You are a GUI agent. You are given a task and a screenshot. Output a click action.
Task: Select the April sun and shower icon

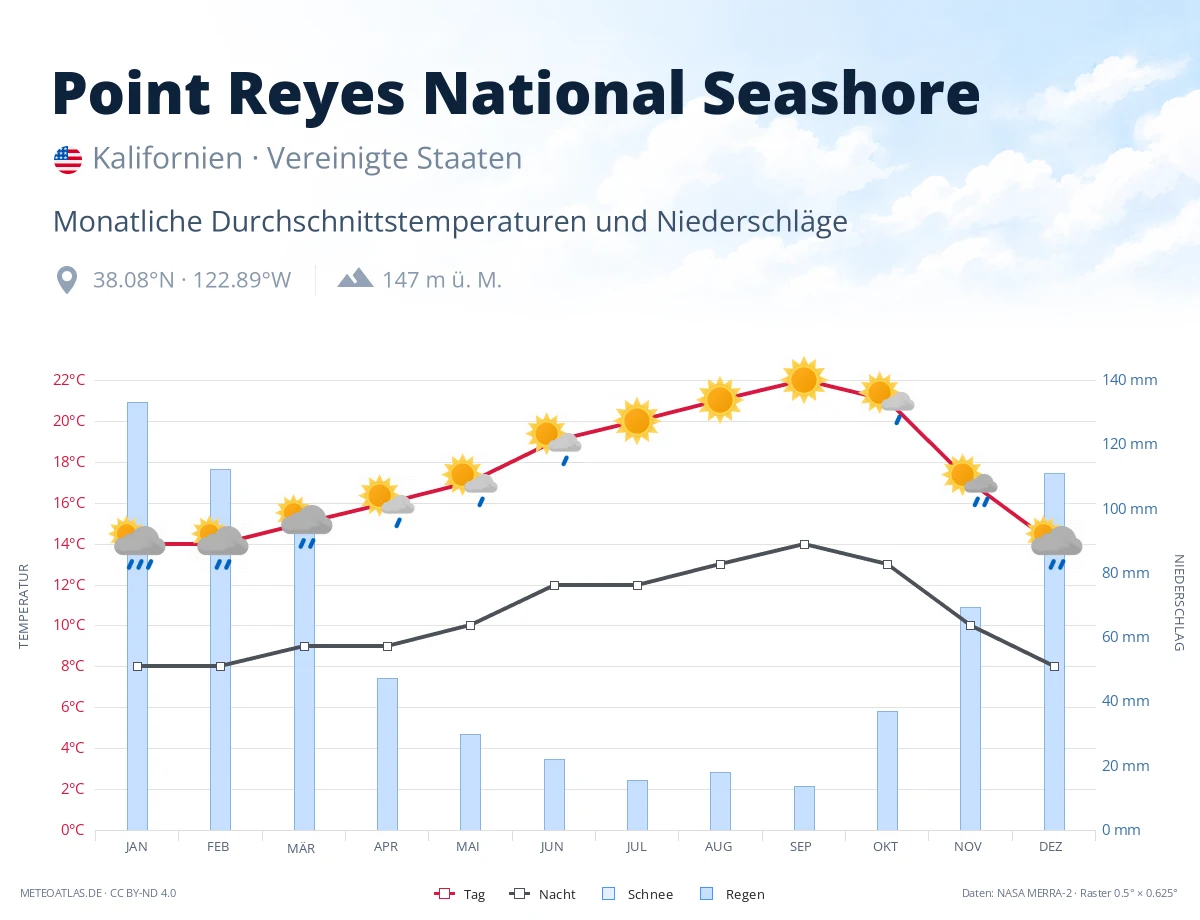click(x=388, y=501)
